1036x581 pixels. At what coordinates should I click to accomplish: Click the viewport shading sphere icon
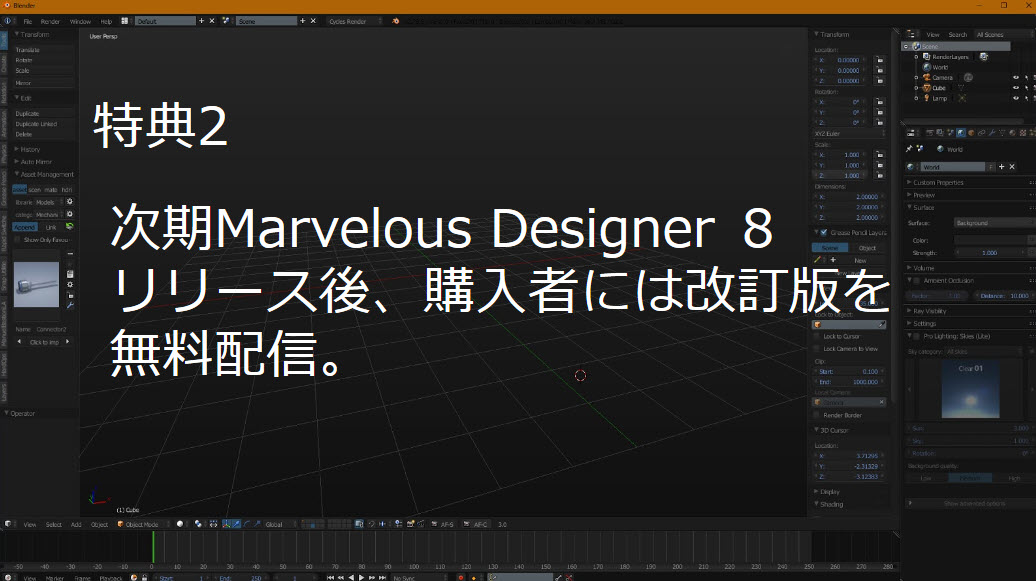[x=180, y=524]
